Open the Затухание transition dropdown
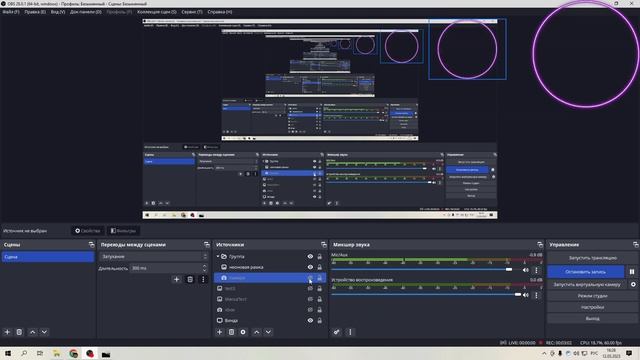This screenshot has height=360, width=640. point(153,257)
